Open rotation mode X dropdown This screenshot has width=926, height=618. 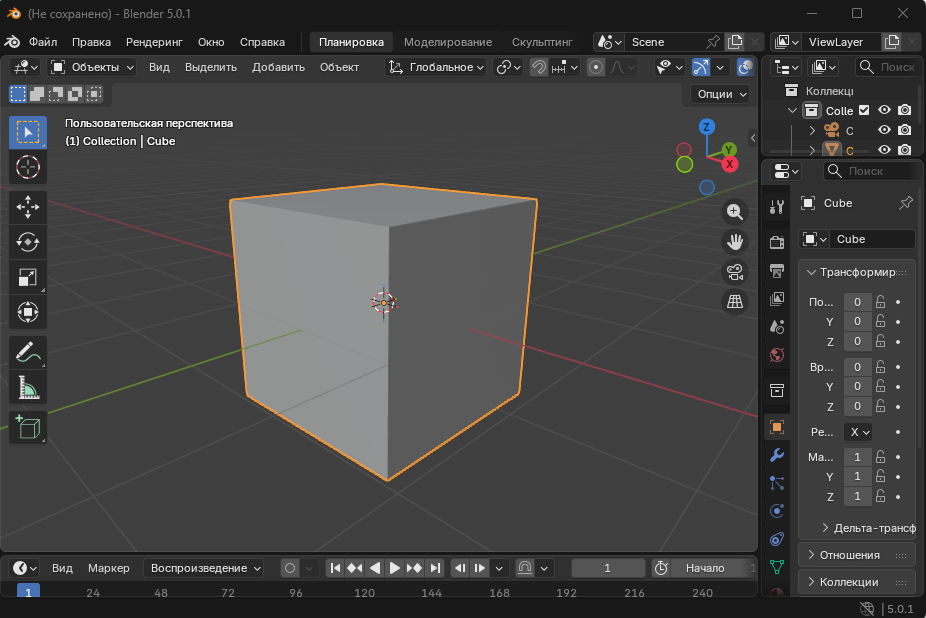coord(858,432)
